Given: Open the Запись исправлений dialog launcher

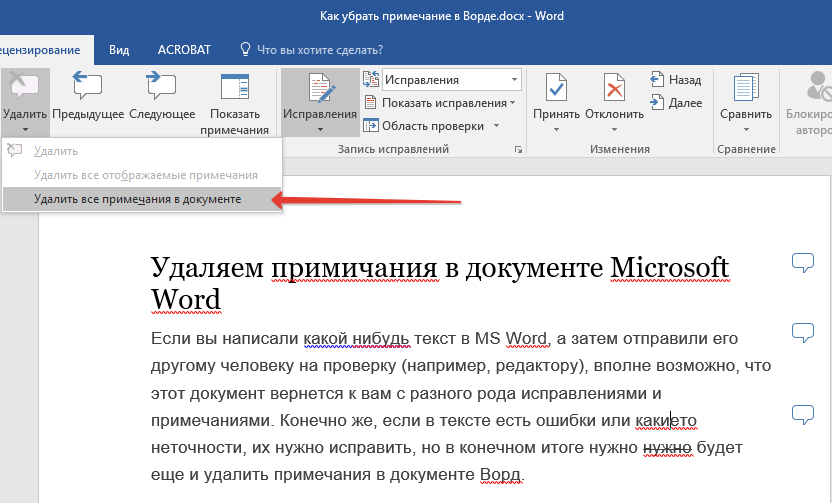Looking at the screenshot, I should (518, 149).
